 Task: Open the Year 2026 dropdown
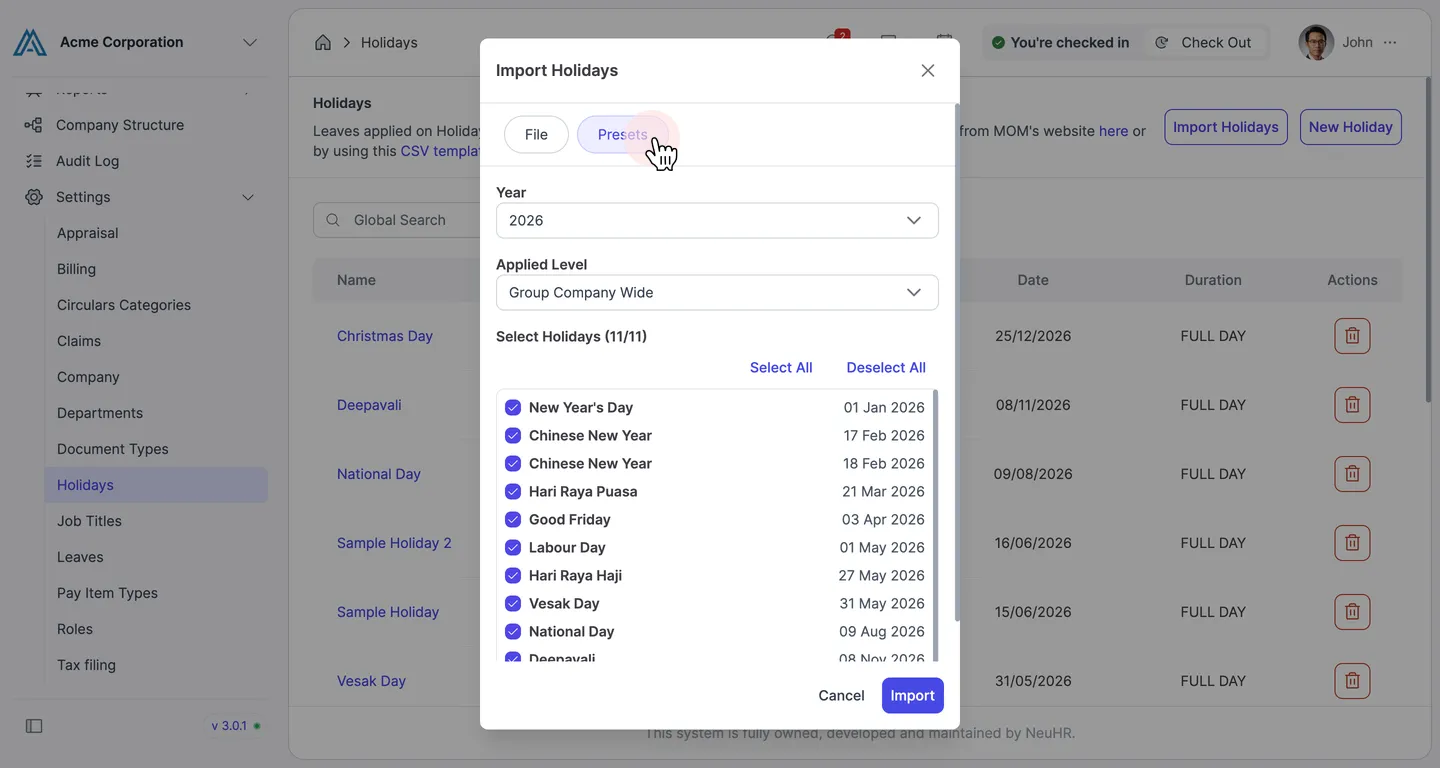tap(717, 220)
